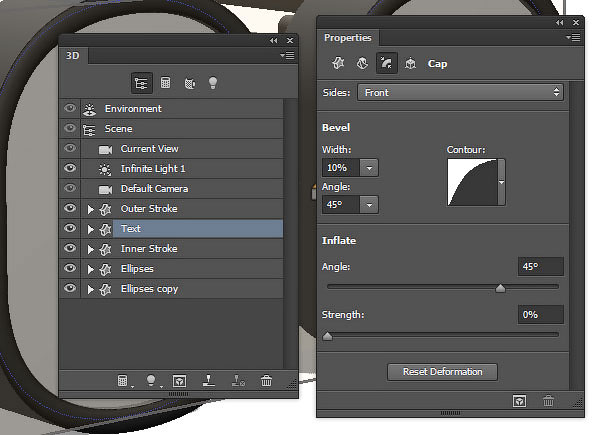This screenshot has width=600, height=435.
Task: Select the Text item in 3D list
Action: click(197, 229)
